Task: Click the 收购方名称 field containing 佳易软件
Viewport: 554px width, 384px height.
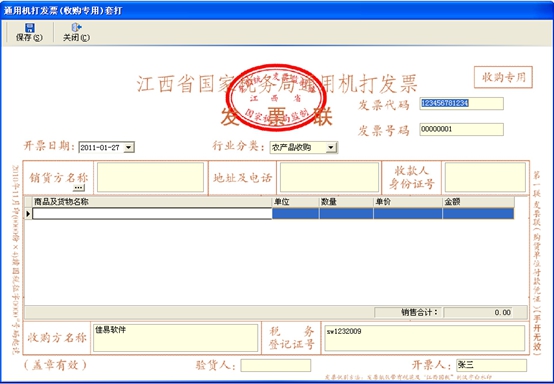Action: 176,338
